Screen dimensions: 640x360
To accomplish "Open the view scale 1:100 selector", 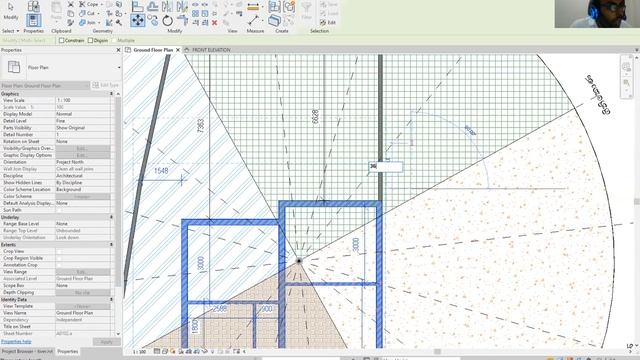I will tap(140, 351).
